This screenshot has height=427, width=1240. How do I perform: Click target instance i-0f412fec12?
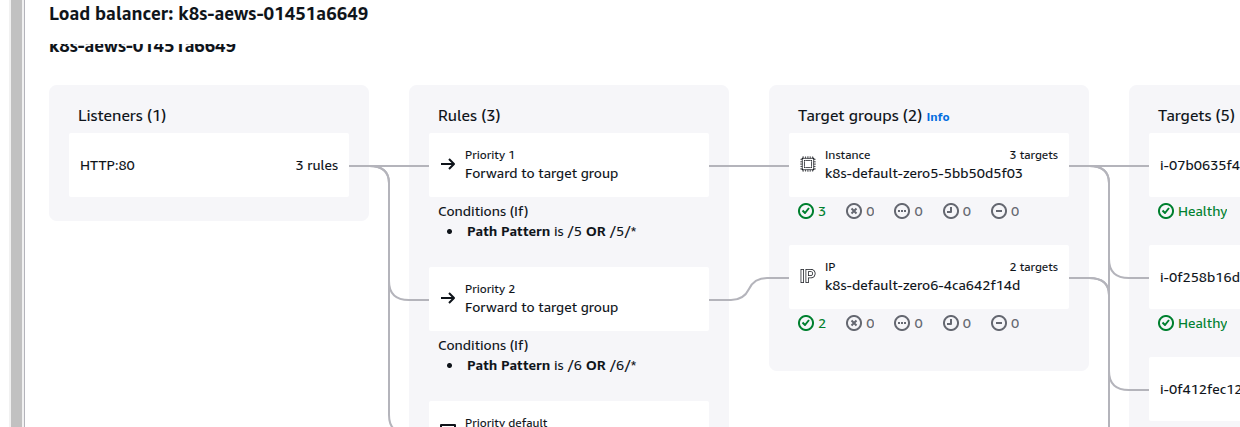1200,389
